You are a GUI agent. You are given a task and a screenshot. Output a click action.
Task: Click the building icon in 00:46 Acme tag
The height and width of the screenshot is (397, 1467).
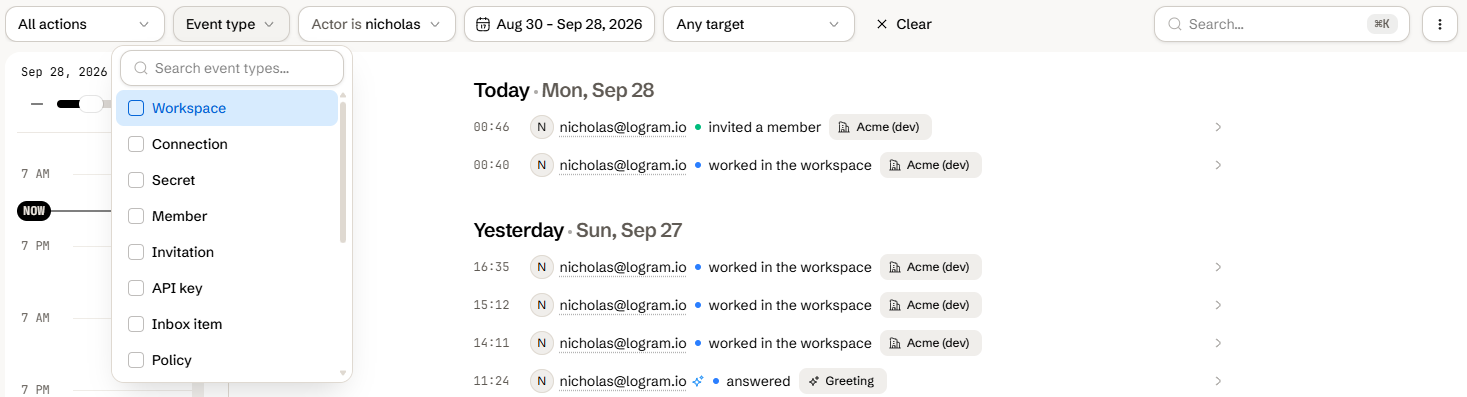click(x=844, y=127)
